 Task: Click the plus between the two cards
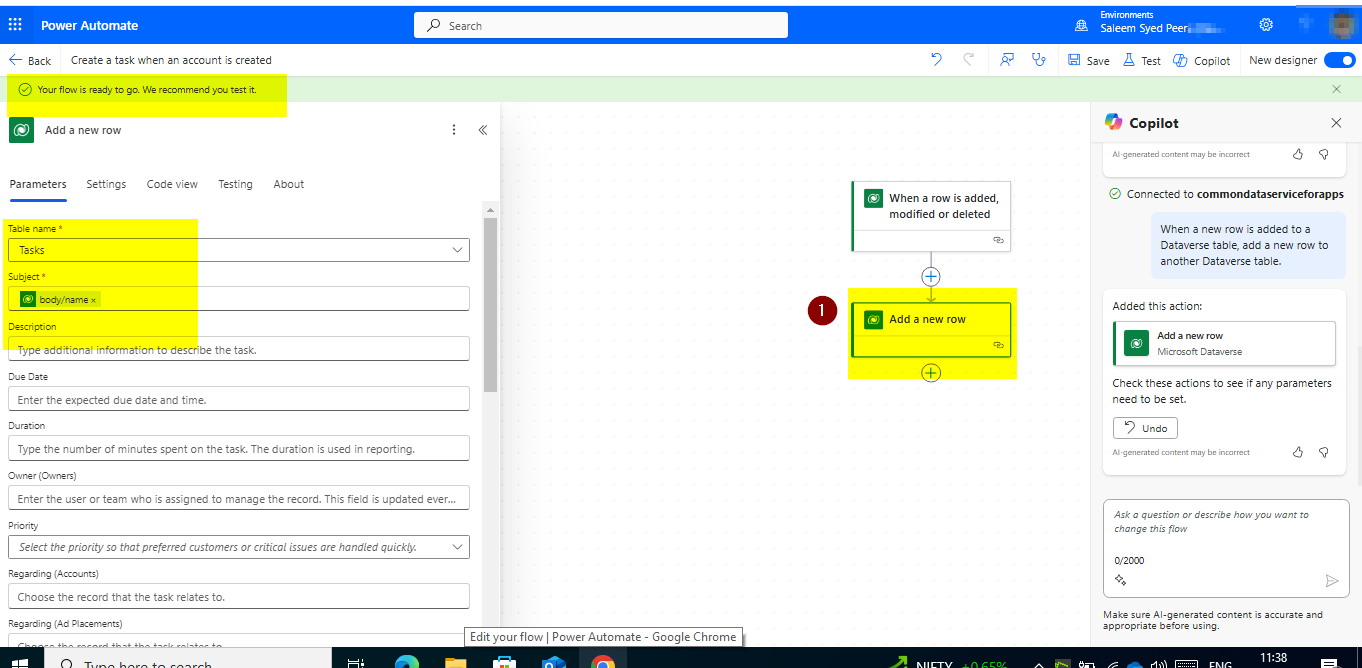pyautogui.click(x=931, y=276)
